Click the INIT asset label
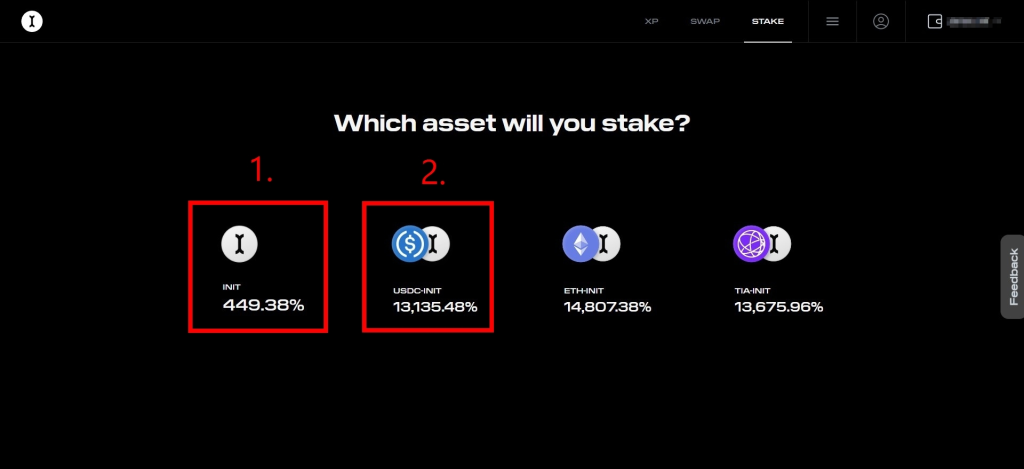1024x469 pixels. click(x=232, y=288)
